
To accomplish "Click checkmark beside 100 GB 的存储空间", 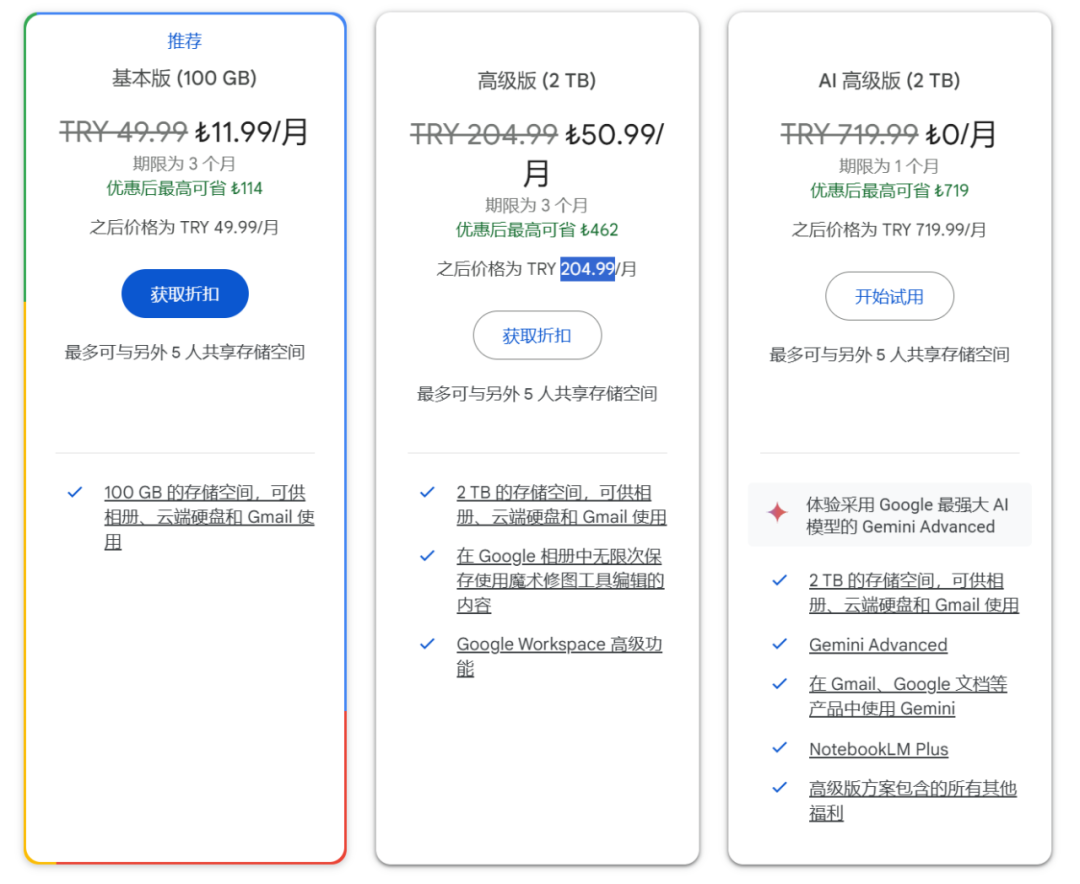I will point(74,492).
